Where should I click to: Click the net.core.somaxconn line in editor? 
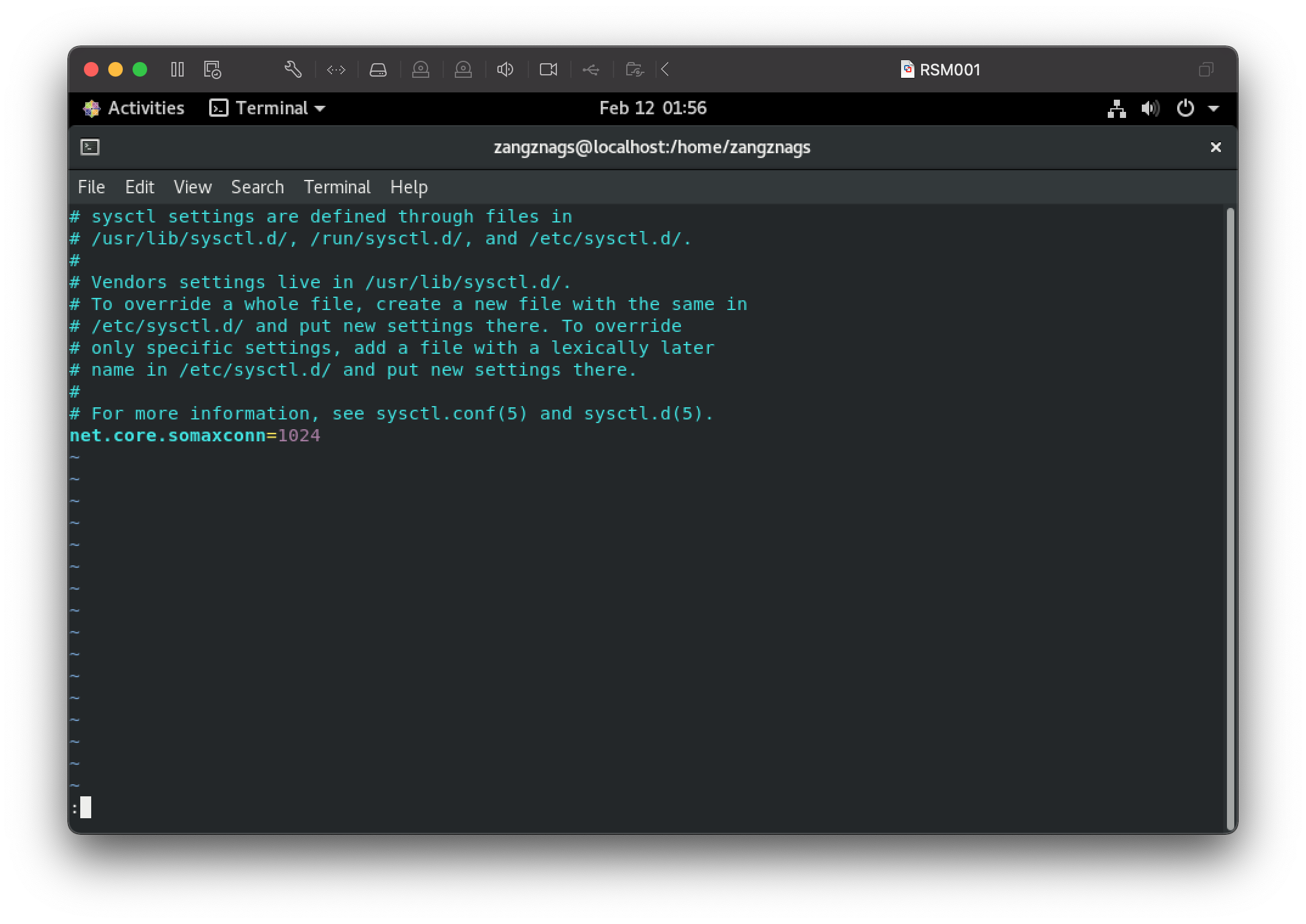(195, 436)
